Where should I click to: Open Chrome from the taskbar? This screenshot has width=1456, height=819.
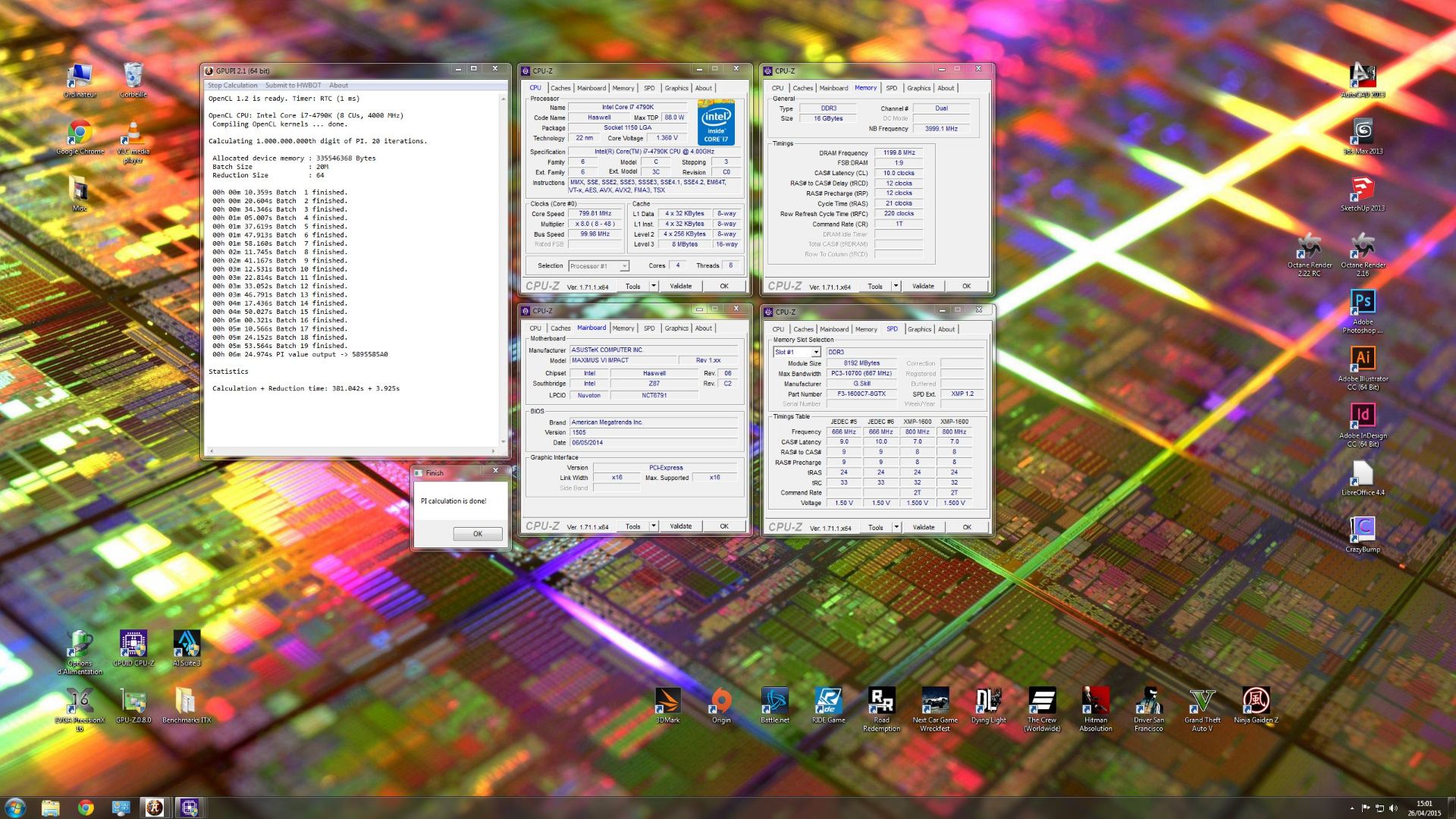(x=86, y=808)
